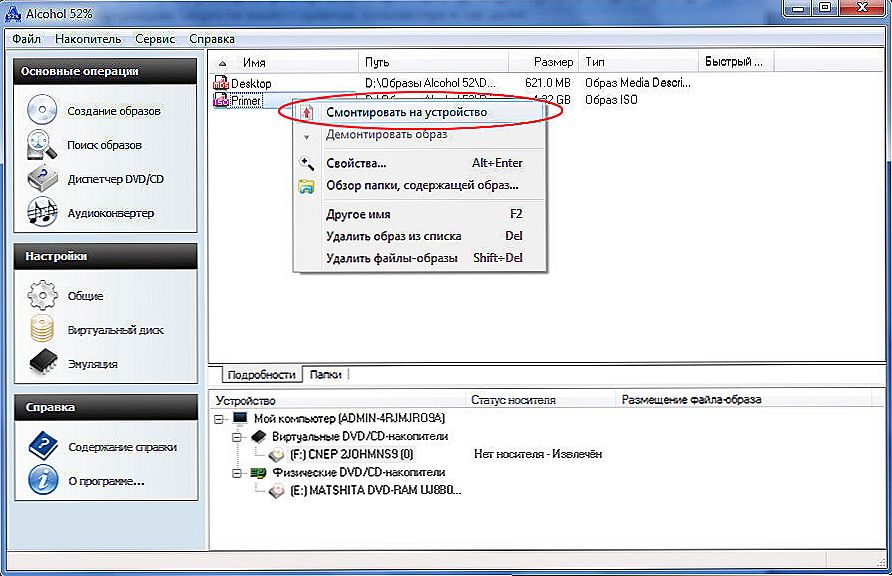
Task: Open Диспетчер DVD/CD
Action: coord(115,179)
